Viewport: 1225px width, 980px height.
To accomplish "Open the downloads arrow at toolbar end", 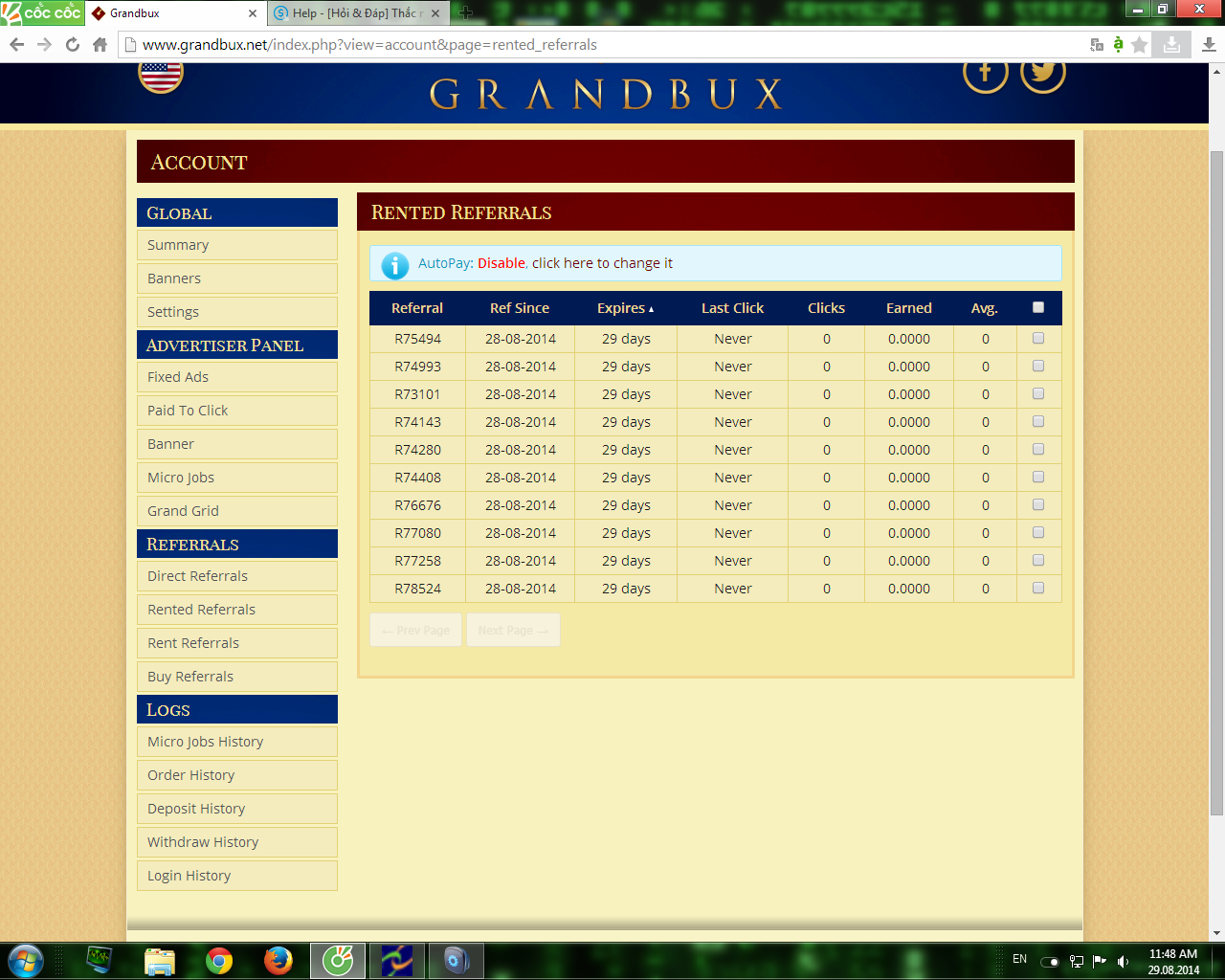I will [1209, 45].
